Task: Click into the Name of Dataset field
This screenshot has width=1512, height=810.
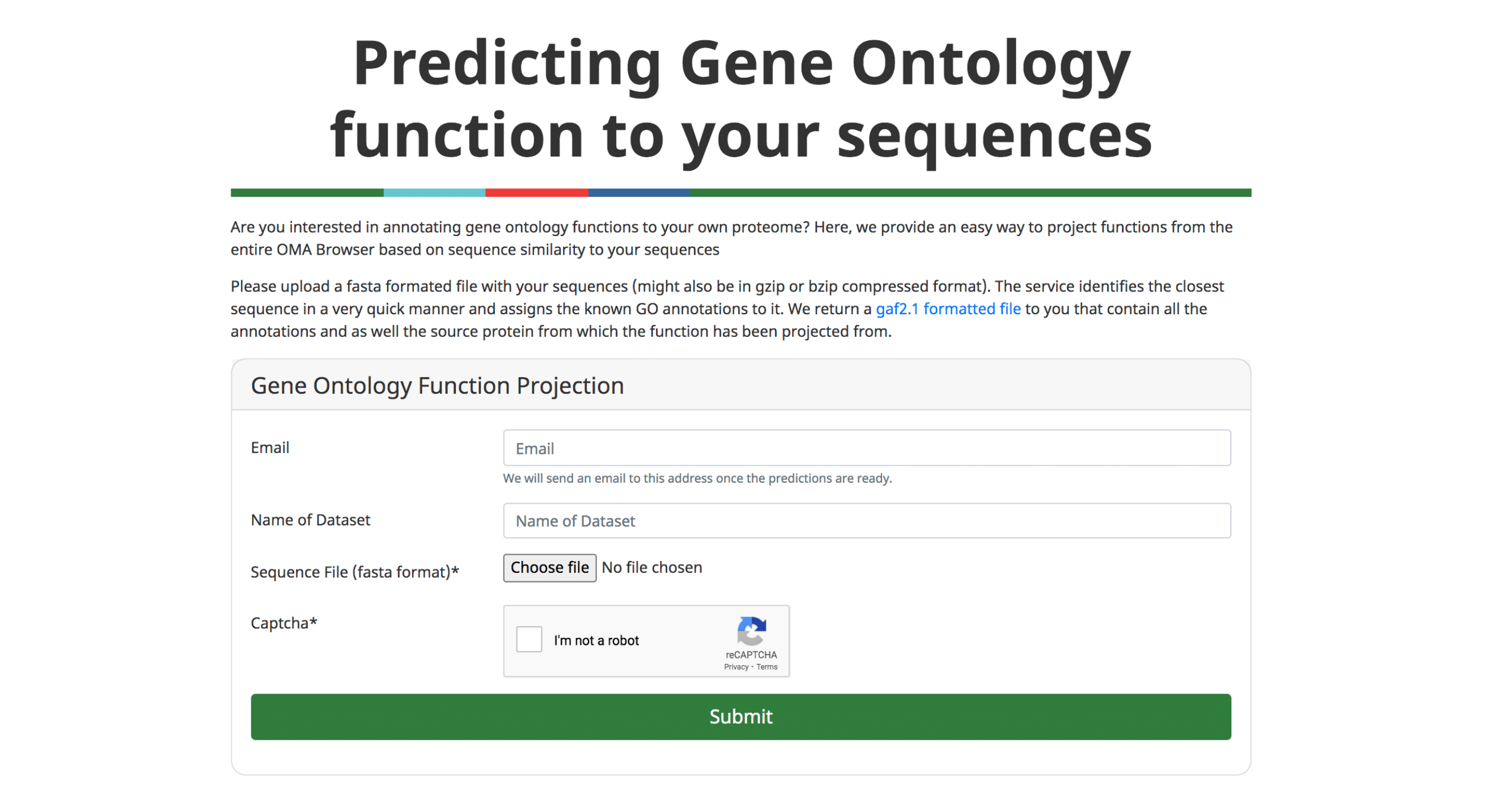Action: (866, 520)
